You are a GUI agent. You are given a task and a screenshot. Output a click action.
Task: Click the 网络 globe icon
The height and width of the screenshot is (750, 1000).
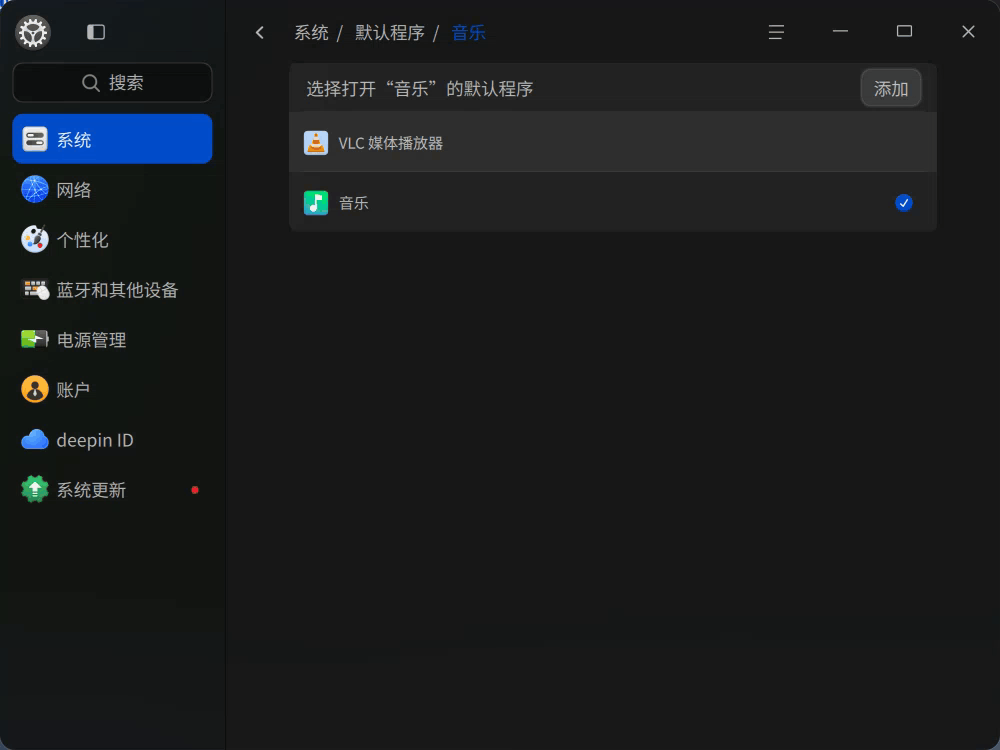(34, 189)
